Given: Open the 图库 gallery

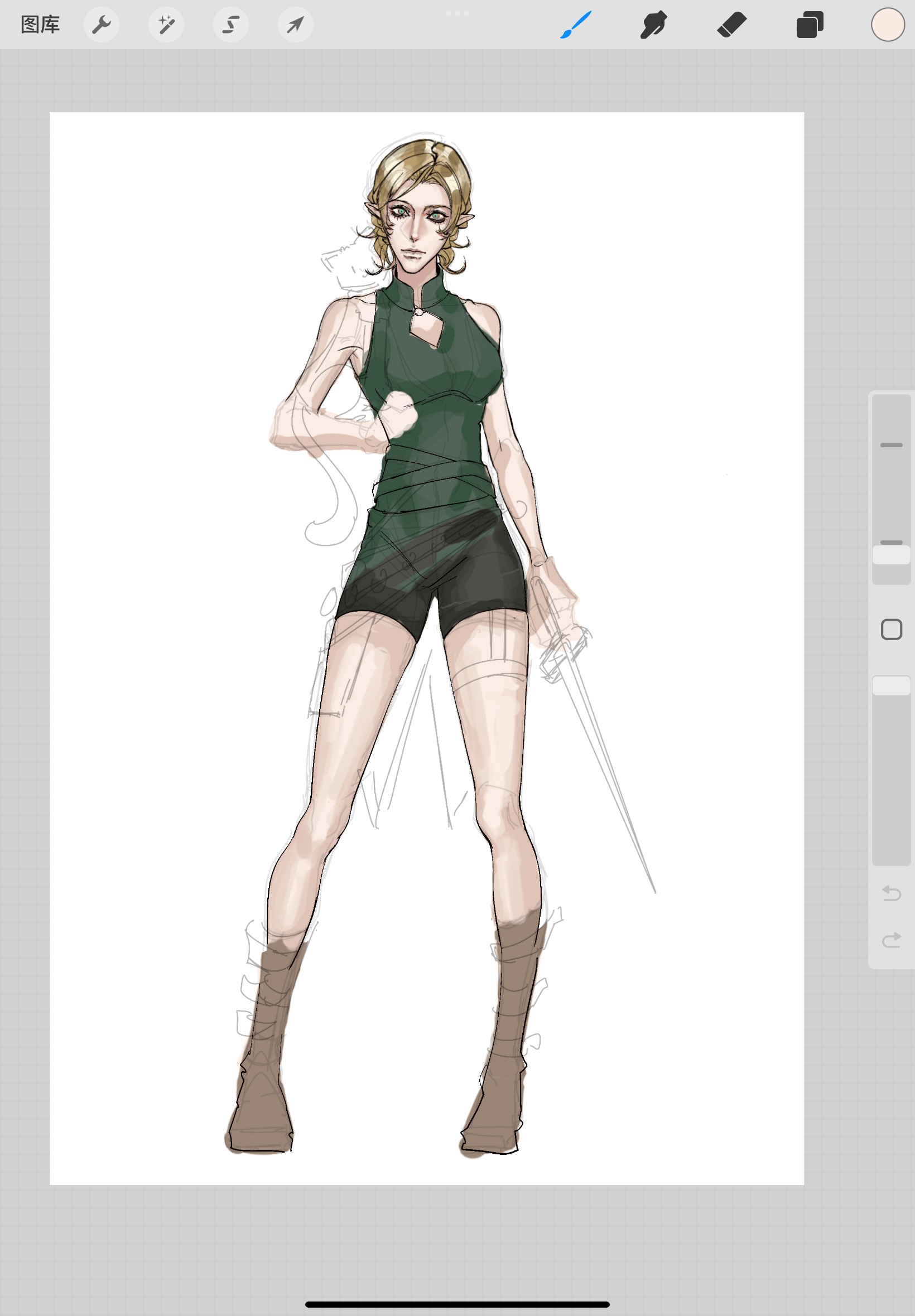Looking at the screenshot, I should (40, 25).
